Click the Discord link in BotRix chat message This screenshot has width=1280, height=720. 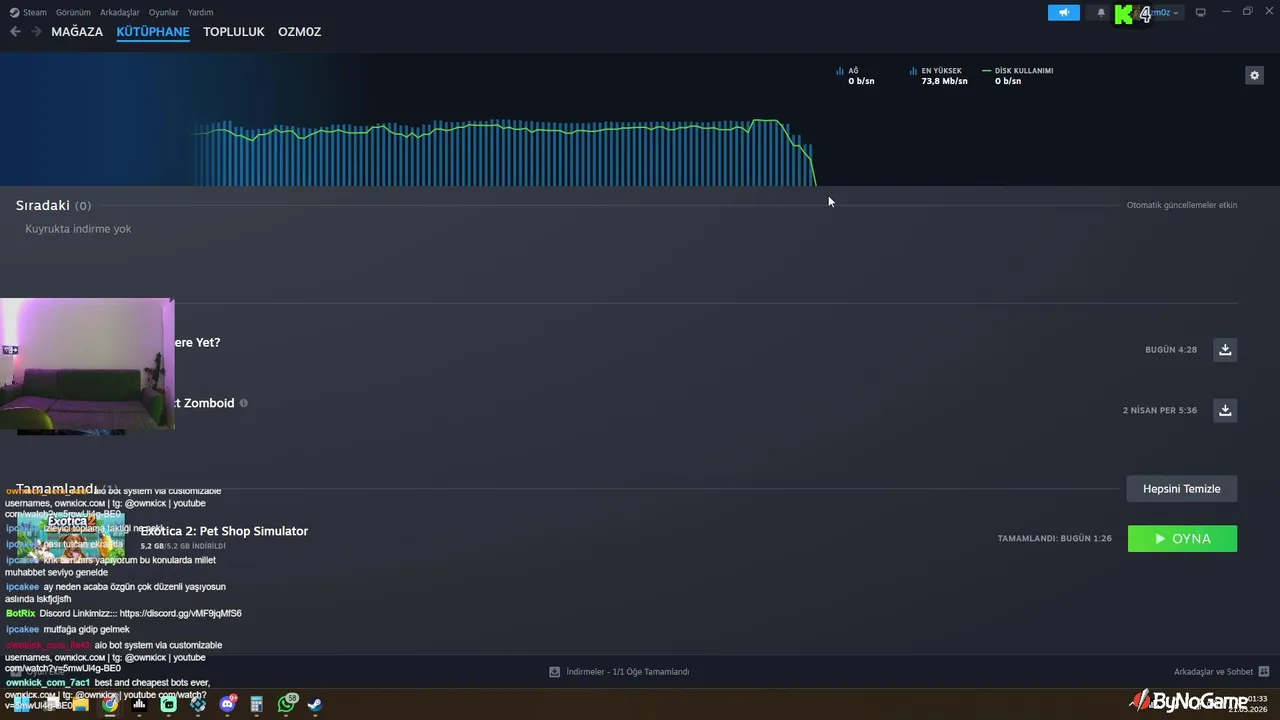[x=180, y=613]
